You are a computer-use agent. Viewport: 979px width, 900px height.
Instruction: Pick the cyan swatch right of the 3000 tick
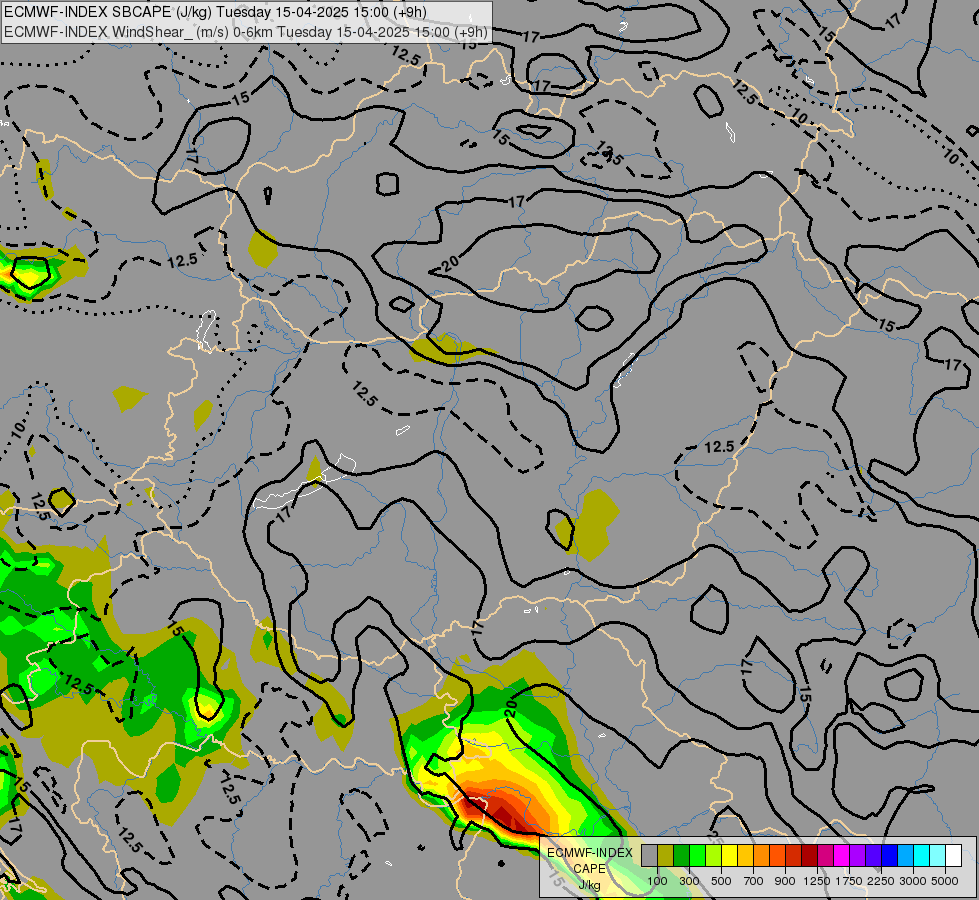[x=921, y=855]
